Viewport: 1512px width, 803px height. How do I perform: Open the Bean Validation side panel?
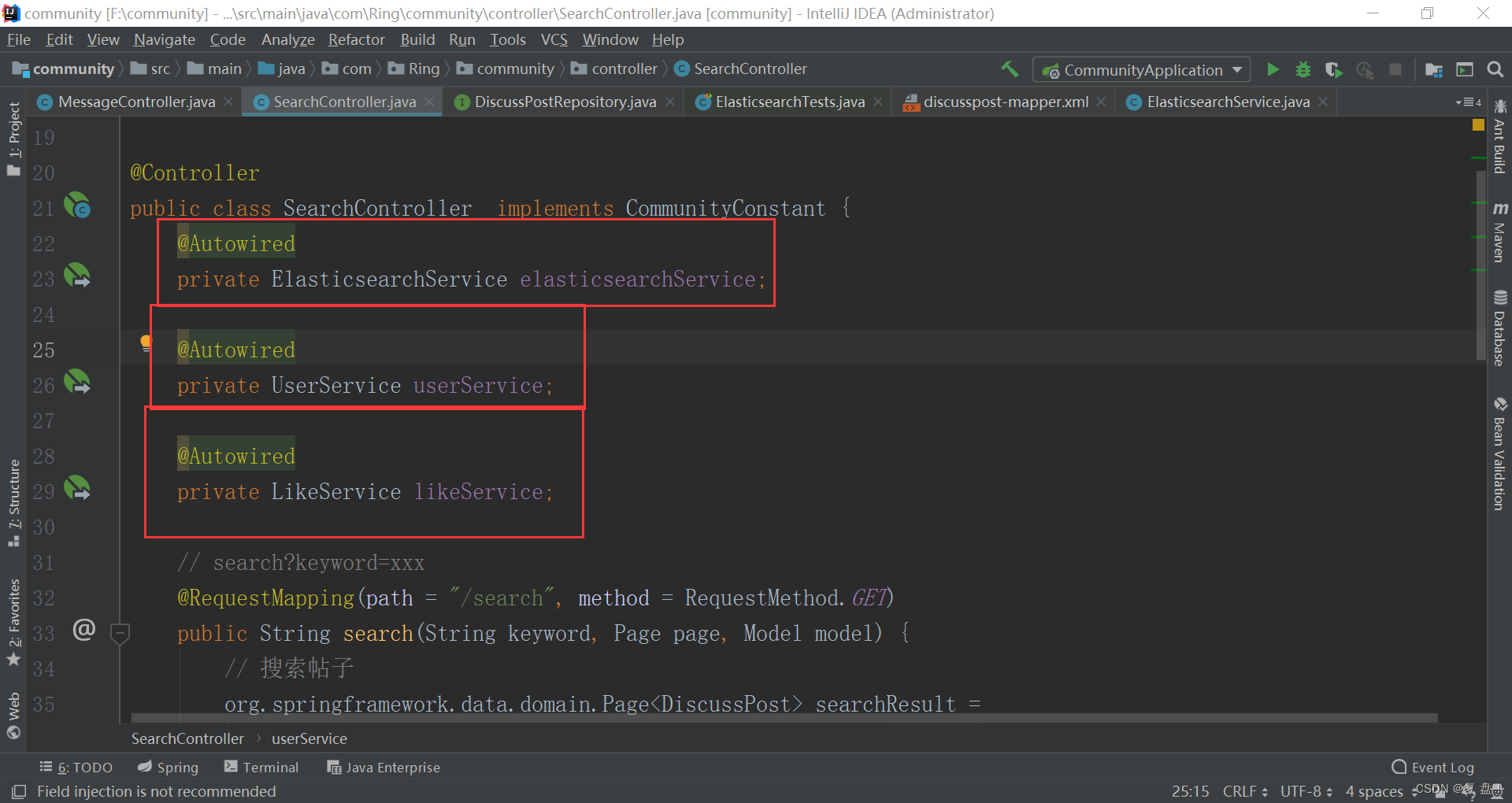coord(1499,454)
